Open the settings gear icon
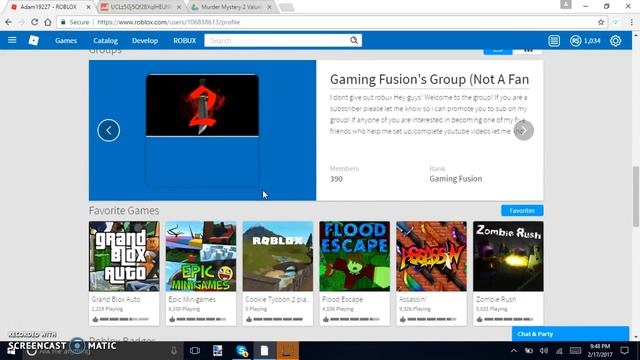The image size is (640, 360). [615, 41]
